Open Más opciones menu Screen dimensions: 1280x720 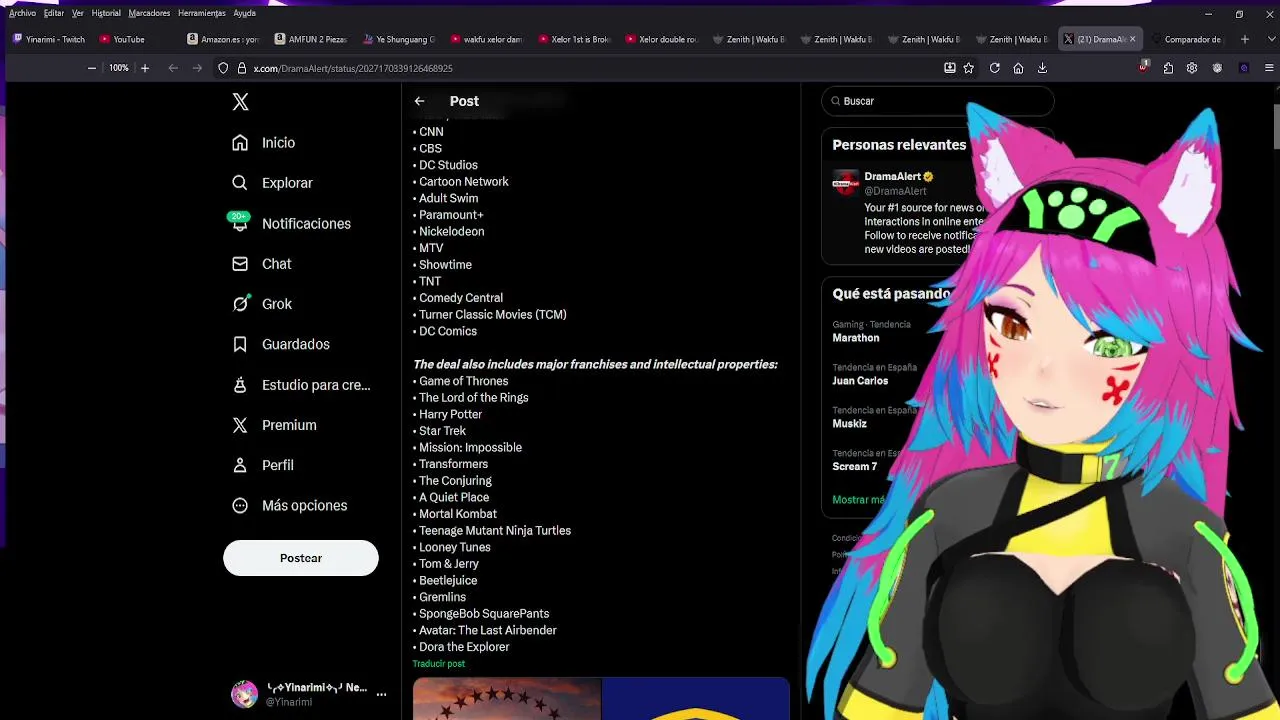(290, 506)
